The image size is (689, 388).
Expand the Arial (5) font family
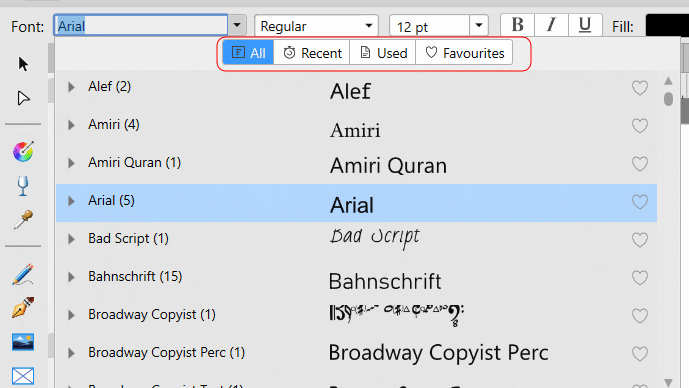[71, 201]
